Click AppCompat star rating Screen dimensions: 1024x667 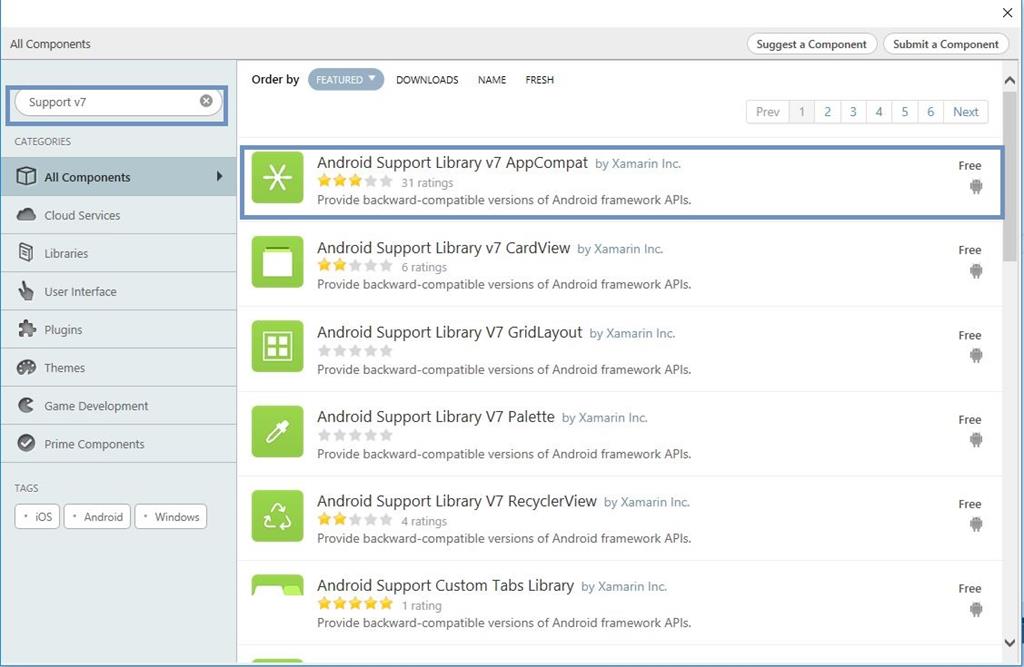[355, 181]
